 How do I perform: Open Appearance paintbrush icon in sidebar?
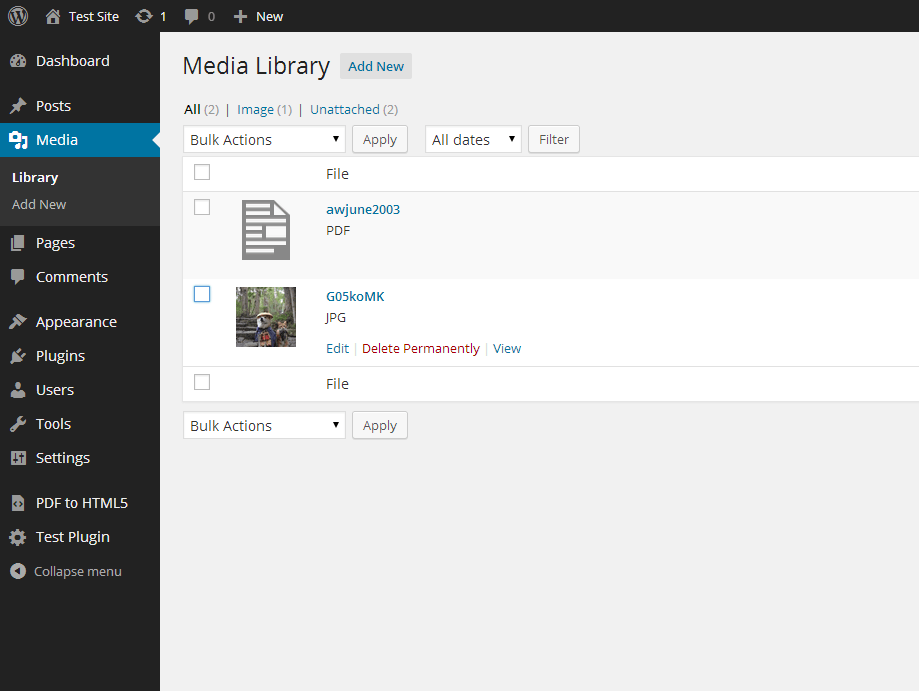[x=18, y=322]
